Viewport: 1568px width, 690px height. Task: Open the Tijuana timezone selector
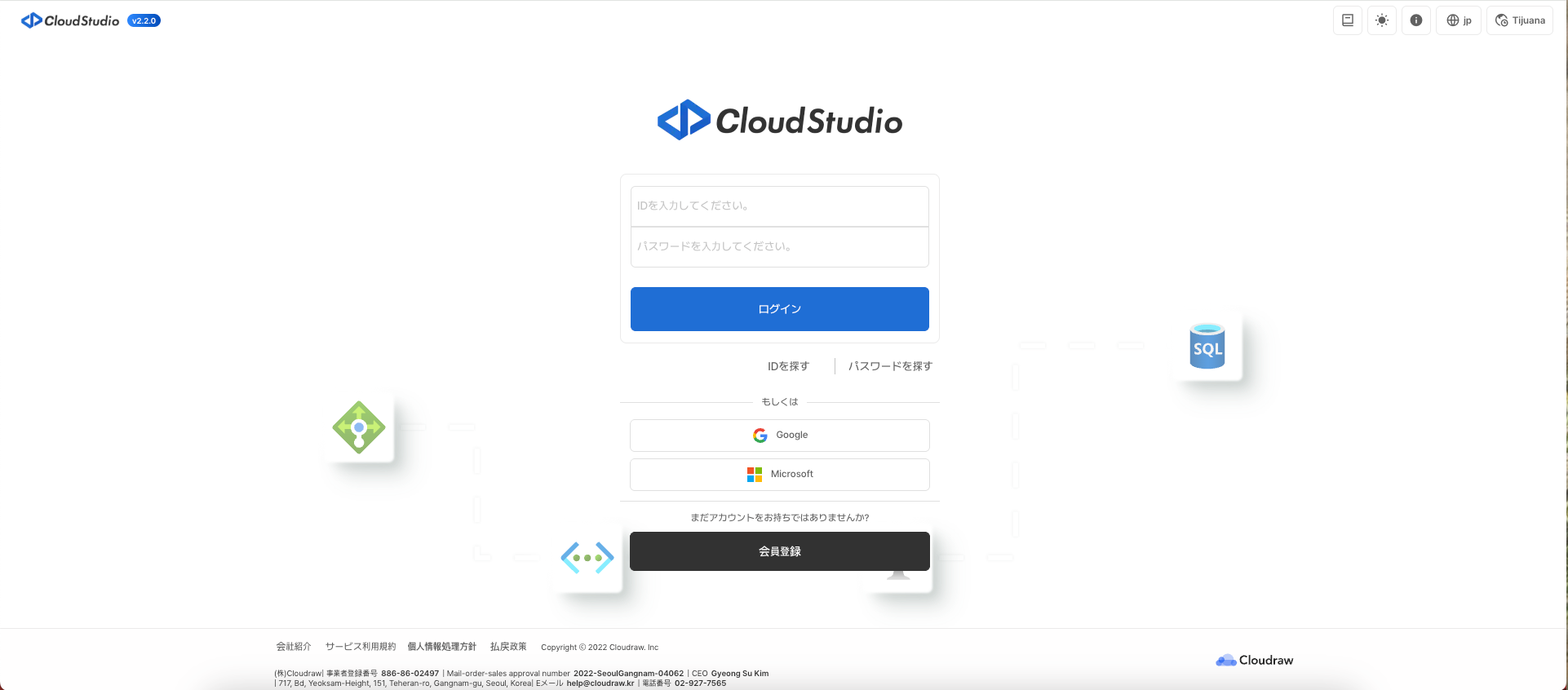[1519, 20]
